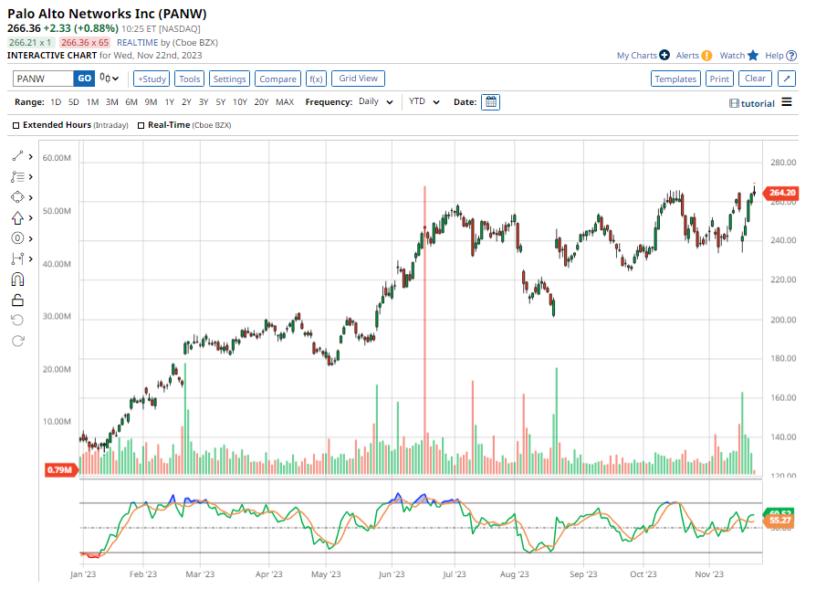Screen dimensions: 816x600
Task: Expand the trend line tool options
Action: (31, 156)
